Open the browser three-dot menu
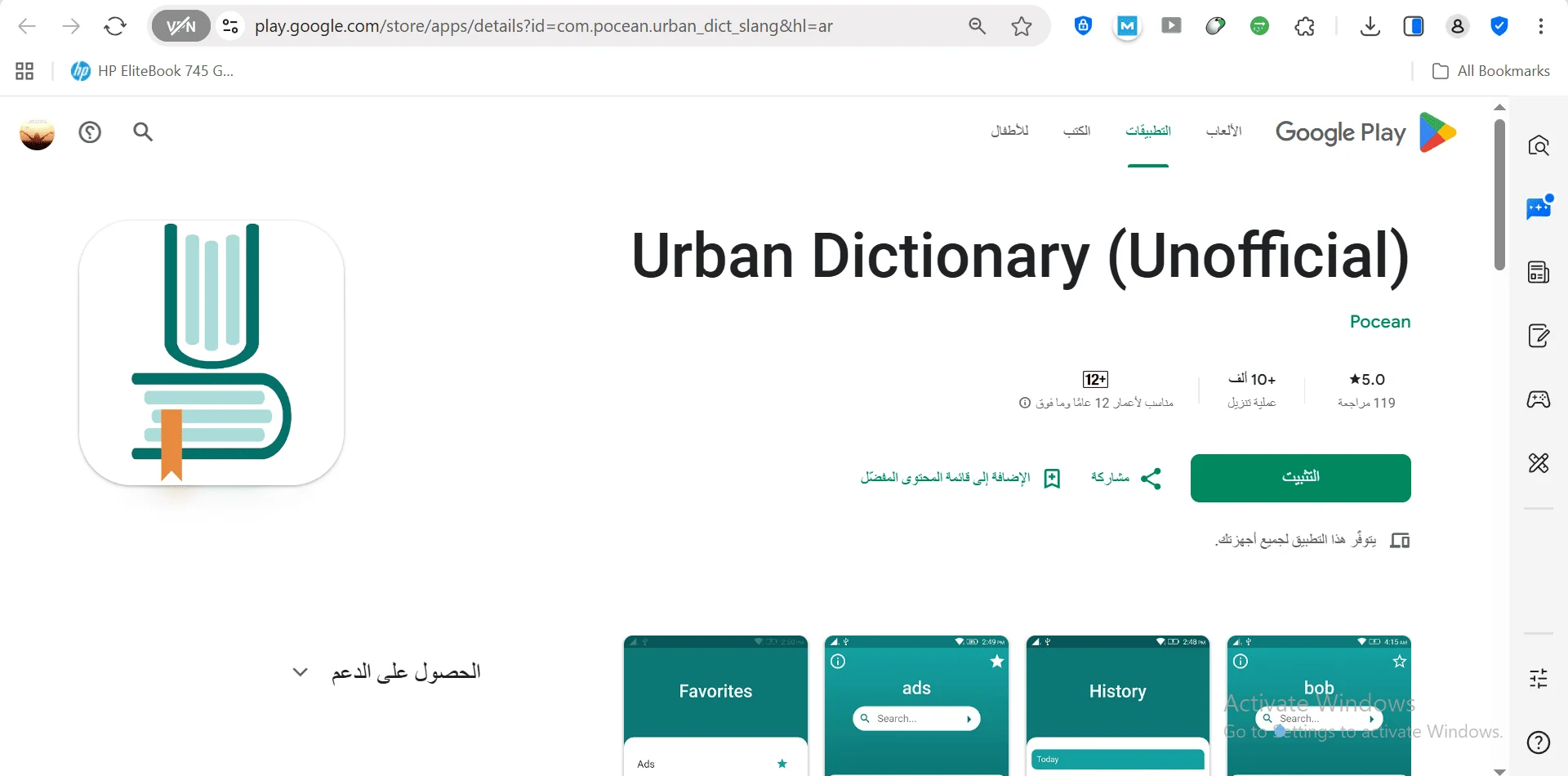 [1542, 25]
